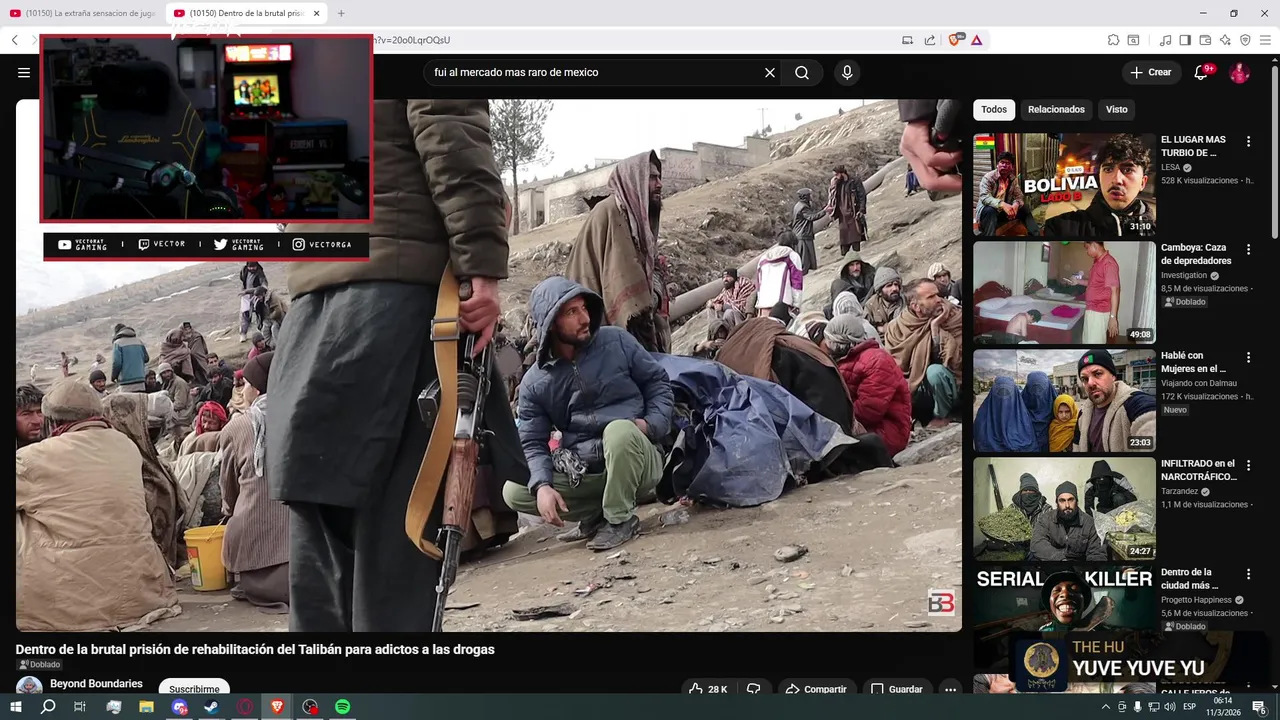Open 'Camboya: Caza de depredadores' video title
The width and height of the screenshot is (1280, 720).
pyautogui.click(x=1196, y=254)
